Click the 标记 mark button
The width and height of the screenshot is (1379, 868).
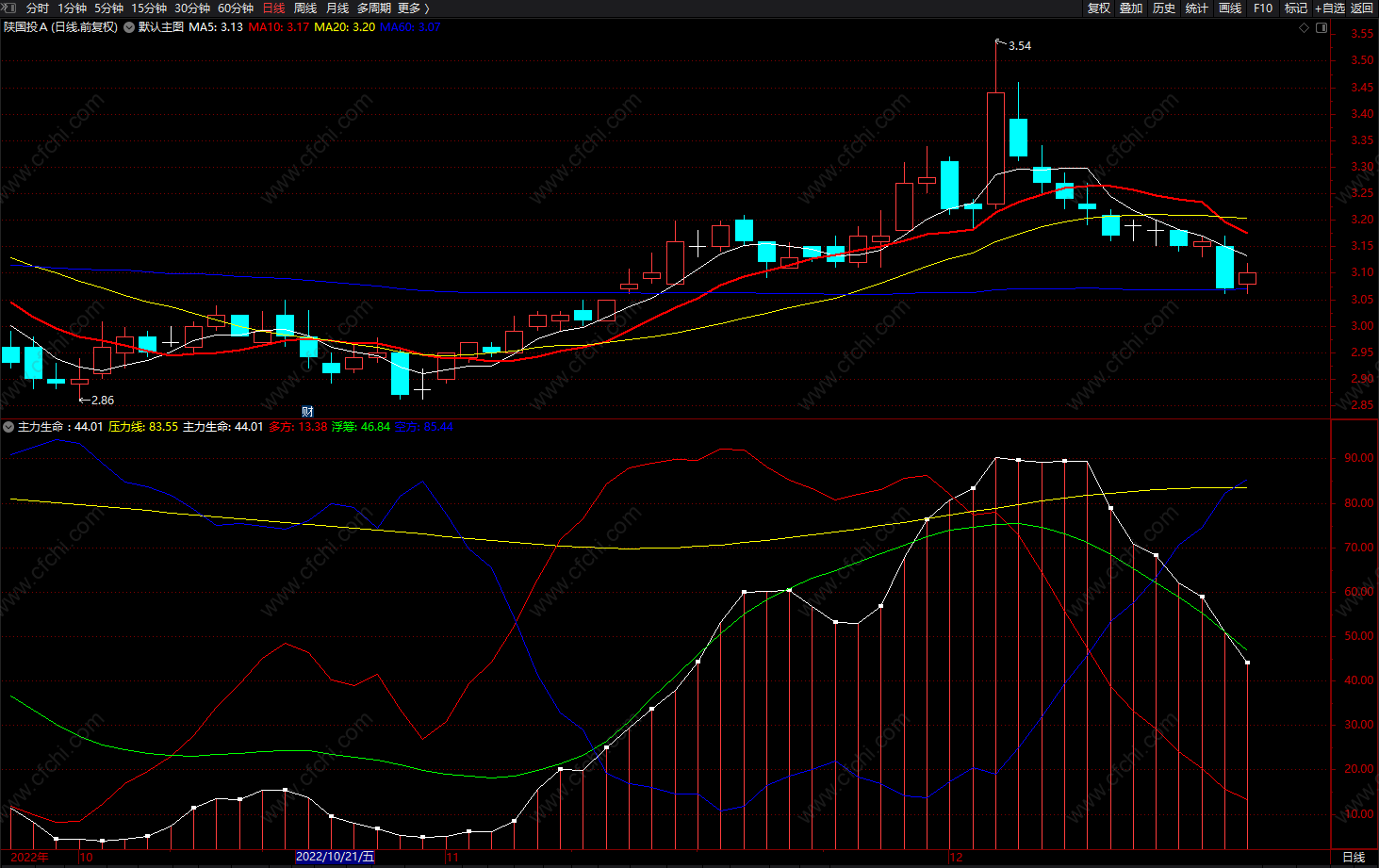click(x=1296, y=8)
